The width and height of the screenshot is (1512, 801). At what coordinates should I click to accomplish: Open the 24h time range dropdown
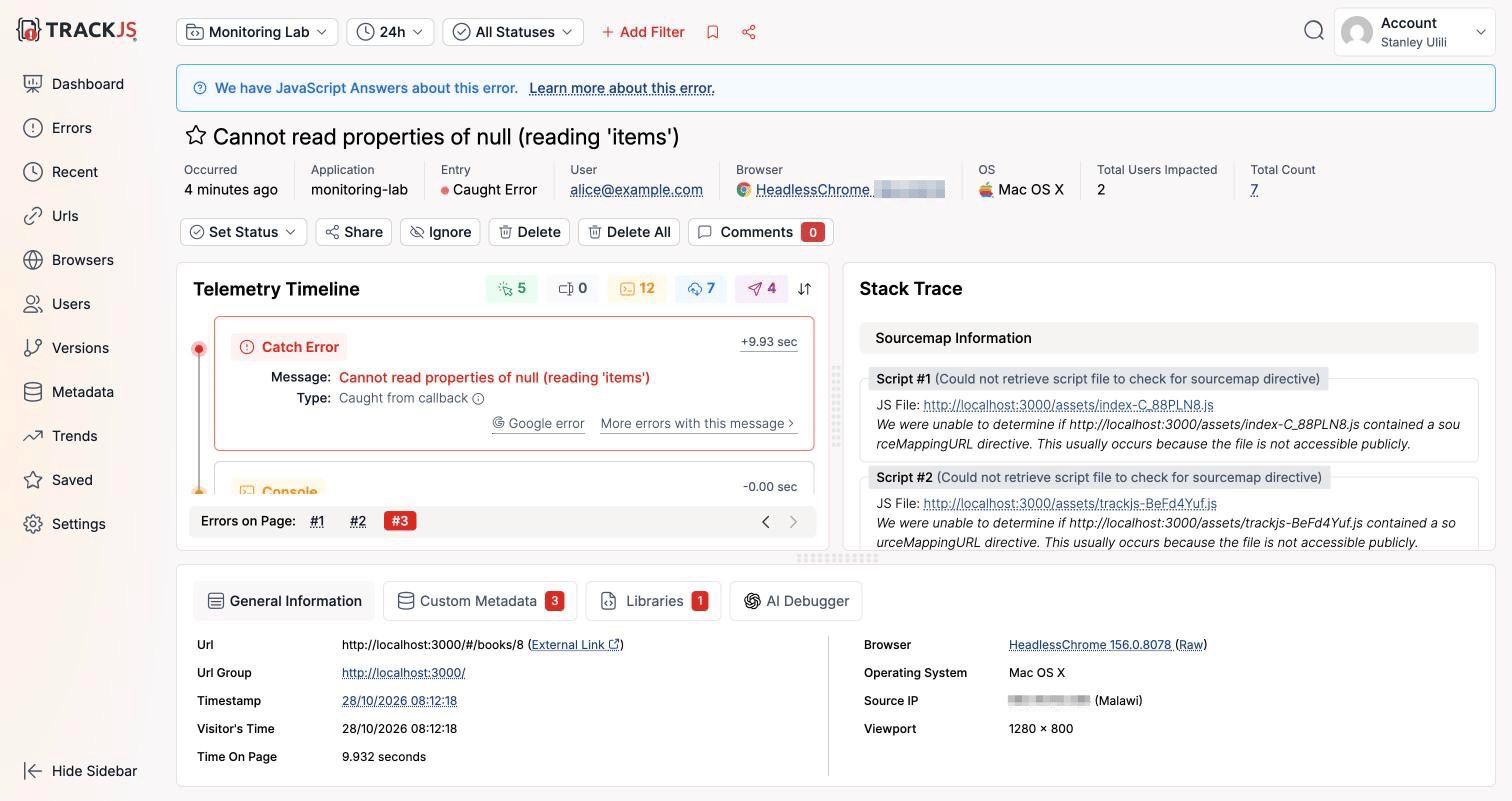coord(390,32)
